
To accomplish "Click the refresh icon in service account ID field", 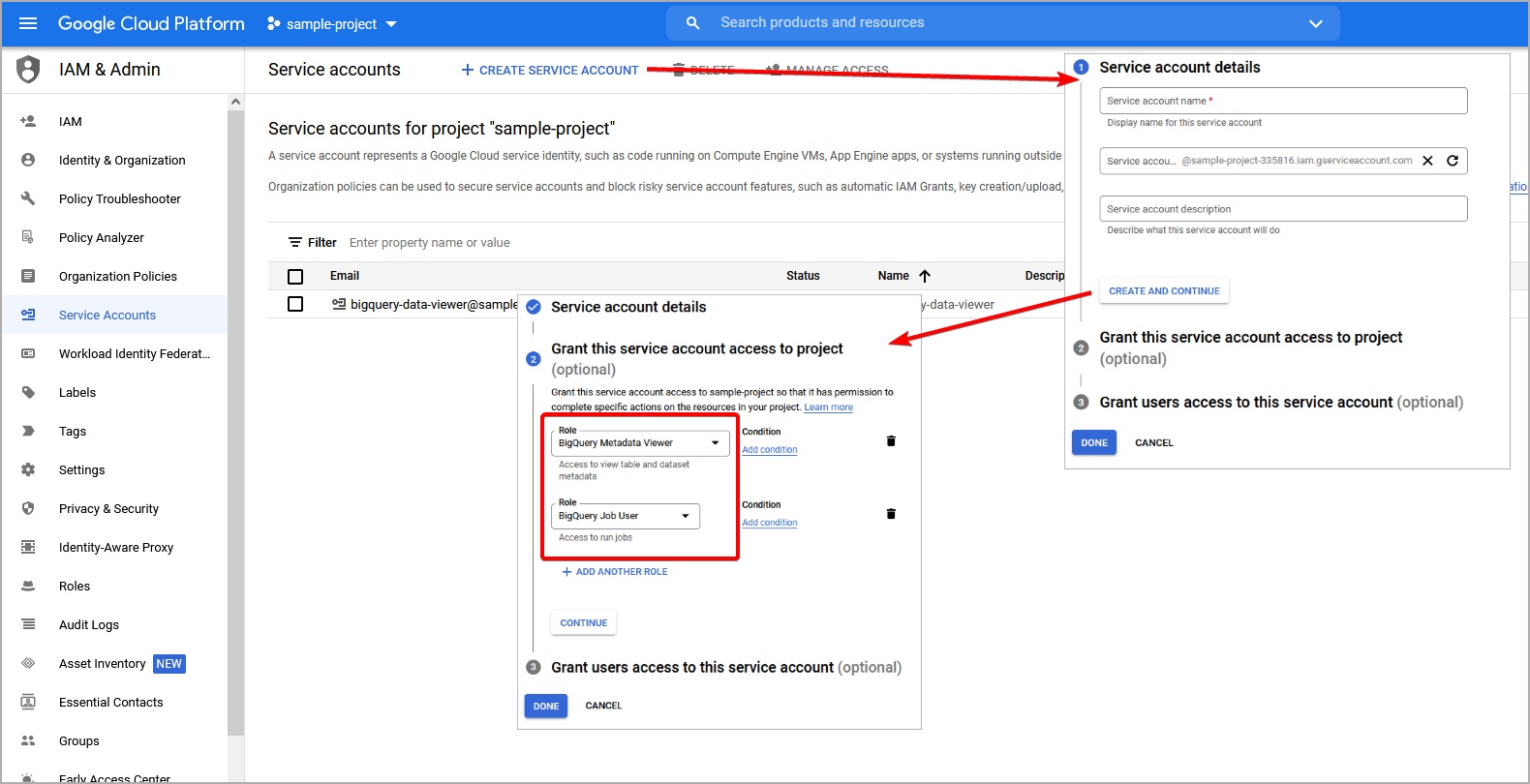I will coord(1453,161).
